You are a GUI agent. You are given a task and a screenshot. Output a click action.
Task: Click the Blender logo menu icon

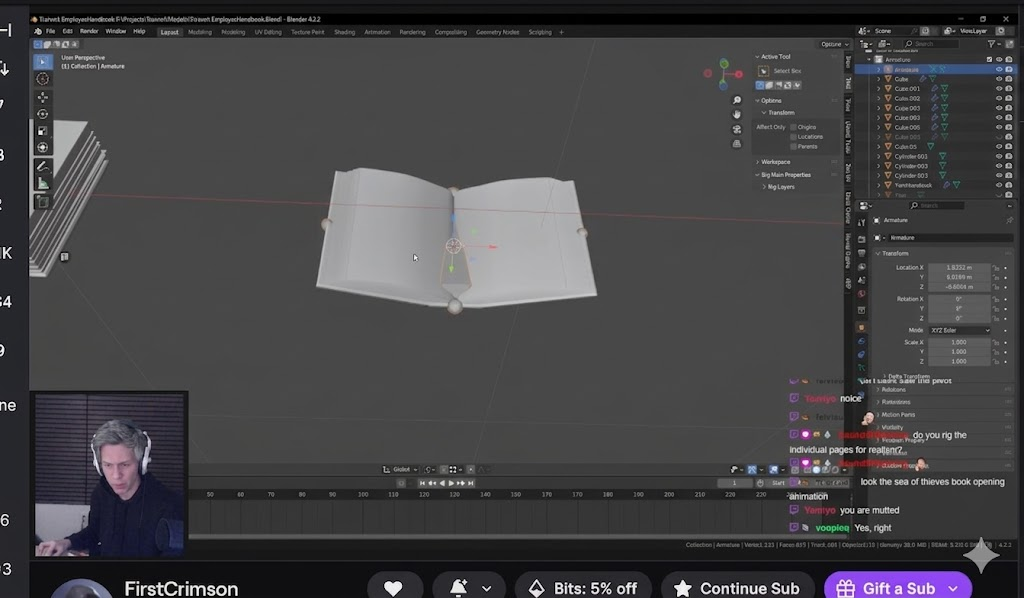pos(38,31)
